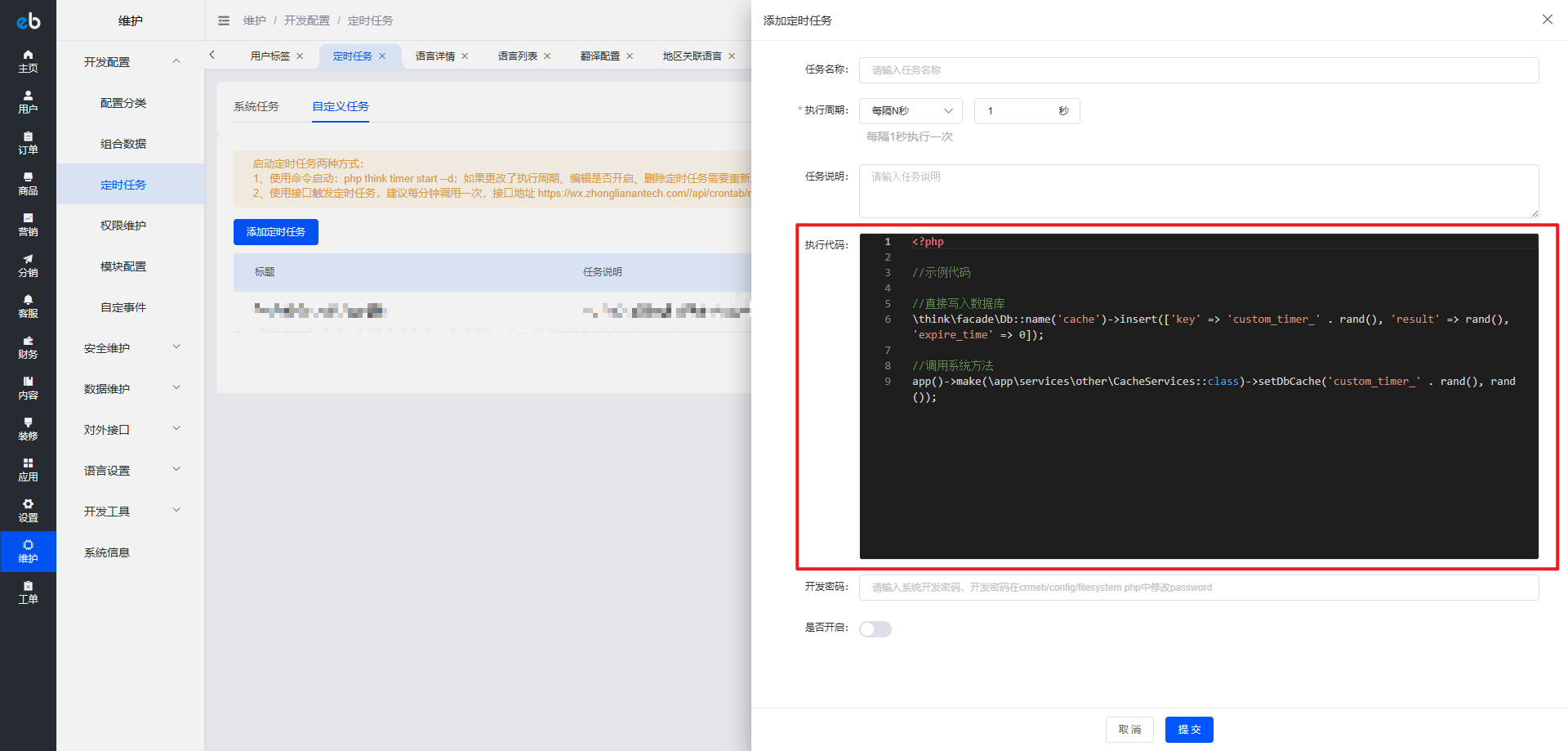Toggle the 是否开启 enable switch
Viewport: 1568px width, 751px height.
pyautogui.click(x=875, y=628)
